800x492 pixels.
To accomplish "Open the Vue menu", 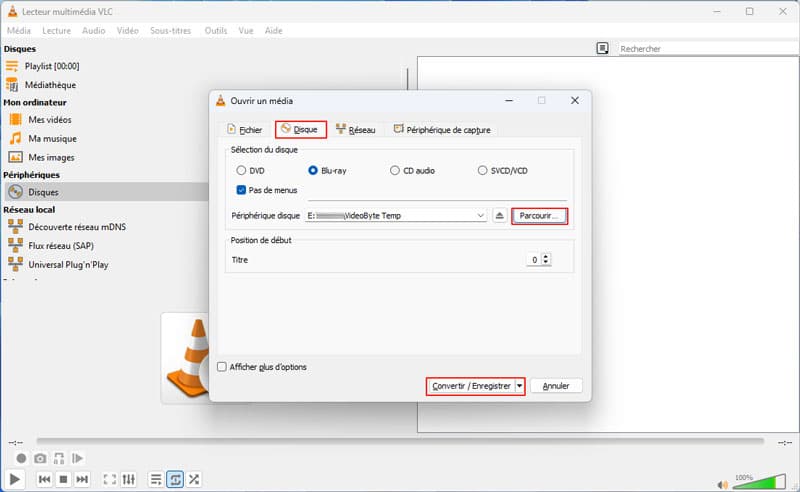I will pos(246,31).
